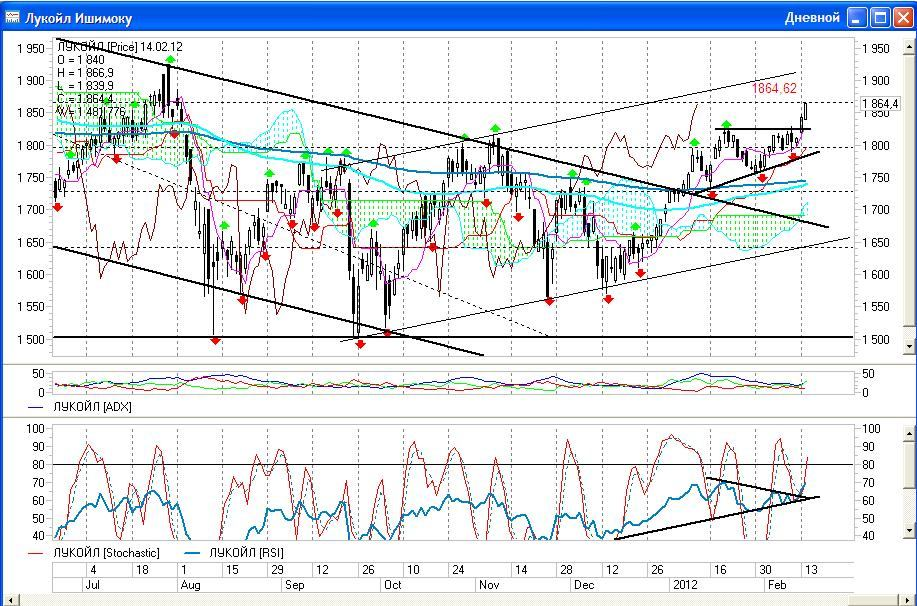Click the red price annotation 1864,62
The width and height of the screenshot is (917, 606).
tap(774, 88)
